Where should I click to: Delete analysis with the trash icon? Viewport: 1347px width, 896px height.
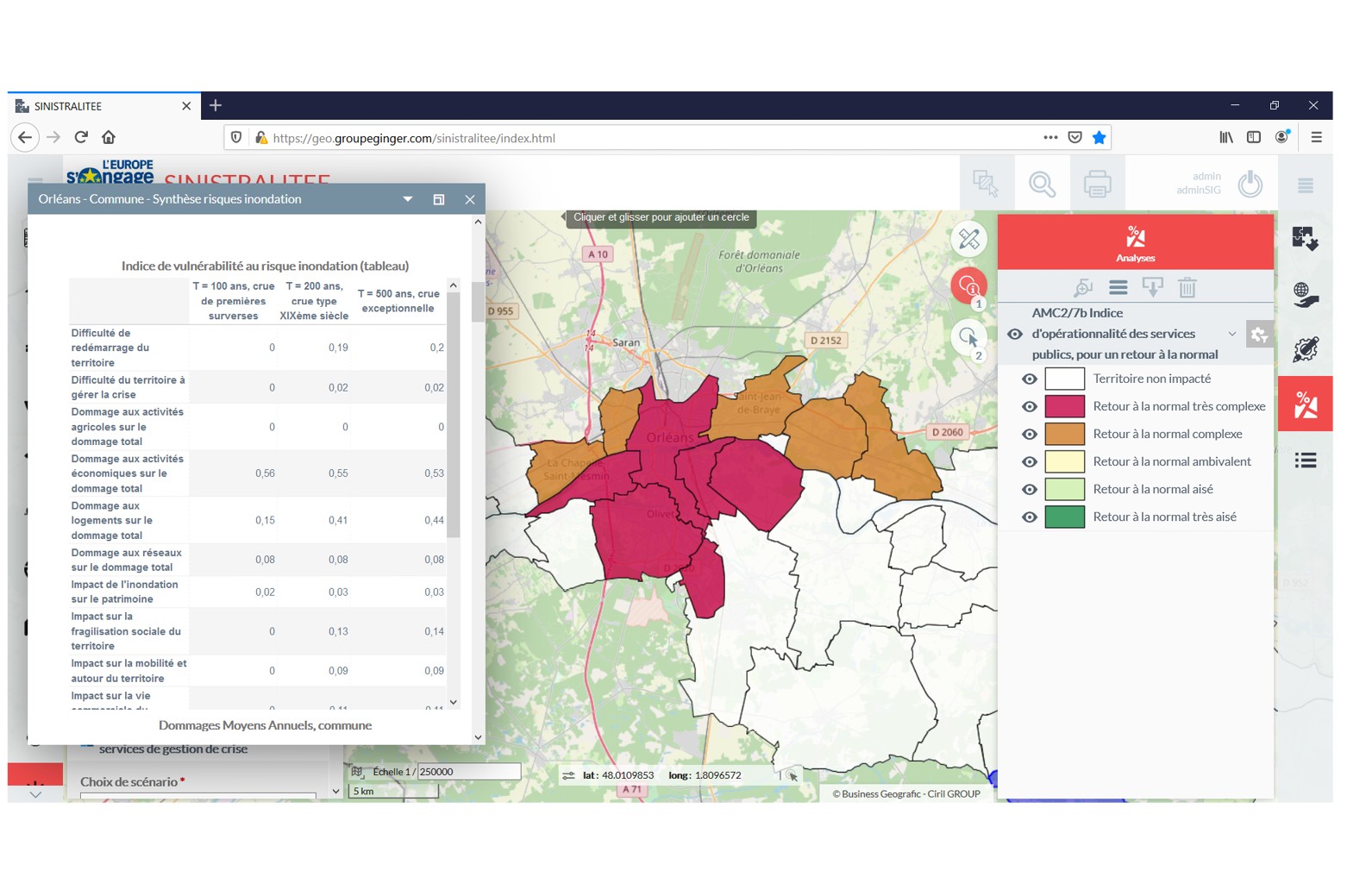click(1187, 287)
